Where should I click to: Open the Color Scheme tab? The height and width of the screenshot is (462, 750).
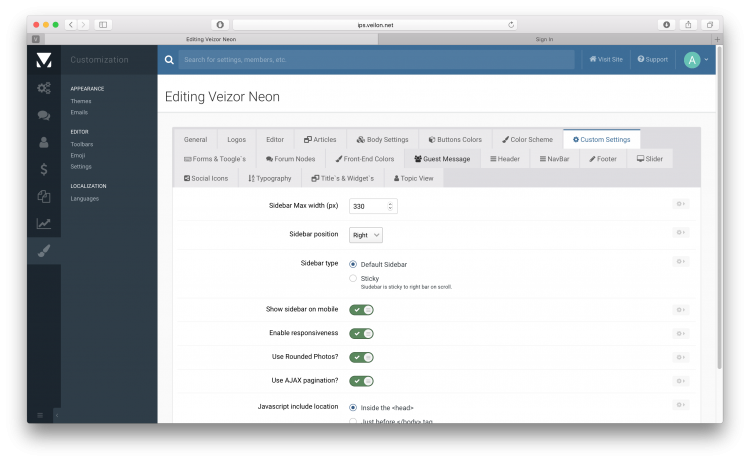pos(527,140)
